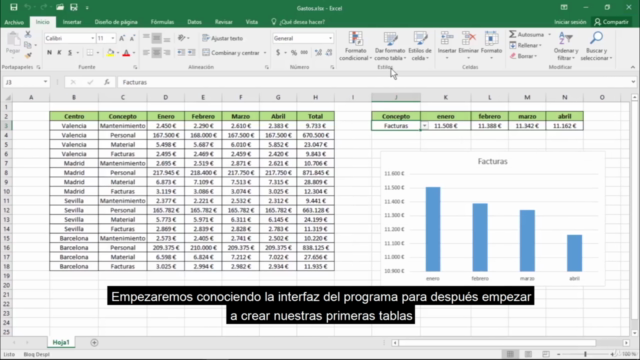Screen dimensions: 640x360
Task: Toggle align text right
Action: [167, 53]
